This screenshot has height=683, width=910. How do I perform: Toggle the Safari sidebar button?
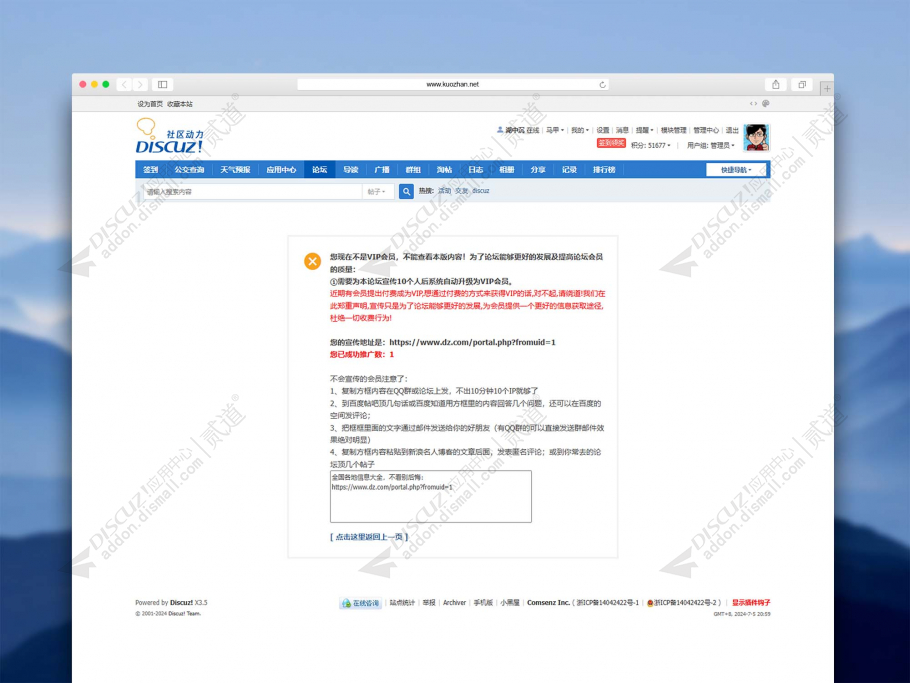coord(162,85)
